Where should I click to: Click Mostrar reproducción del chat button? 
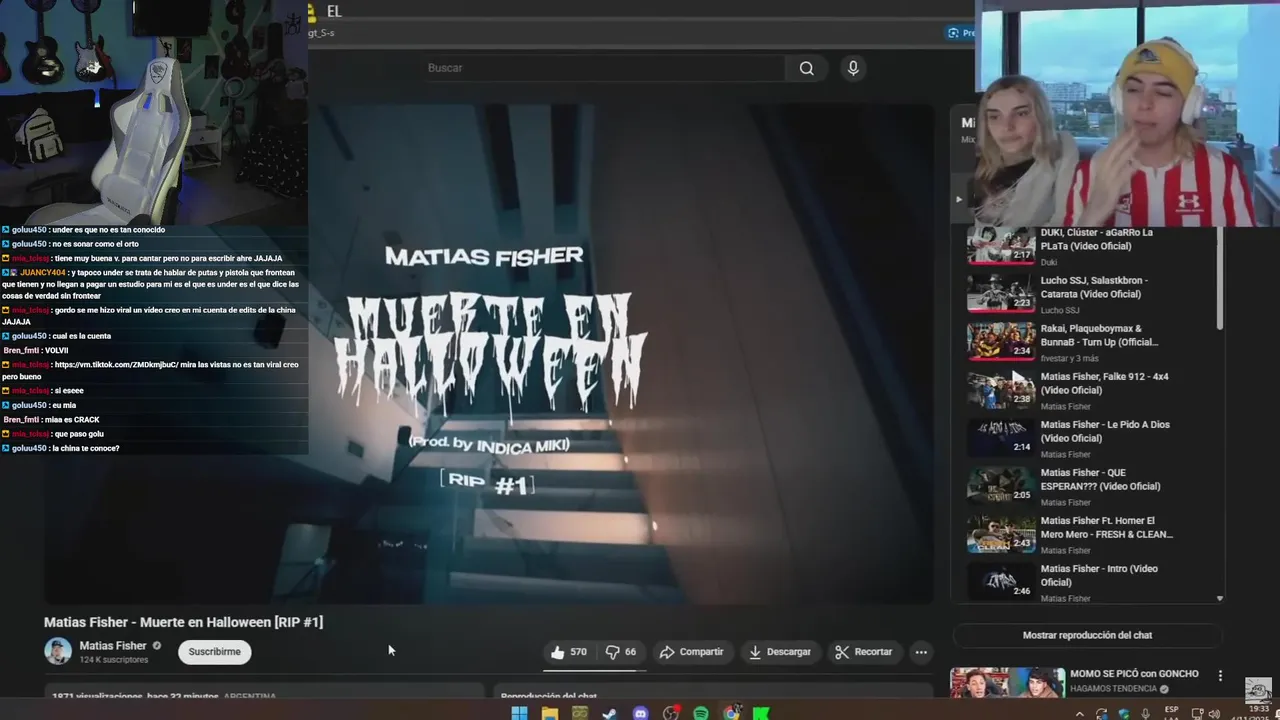pos(1087,635)
